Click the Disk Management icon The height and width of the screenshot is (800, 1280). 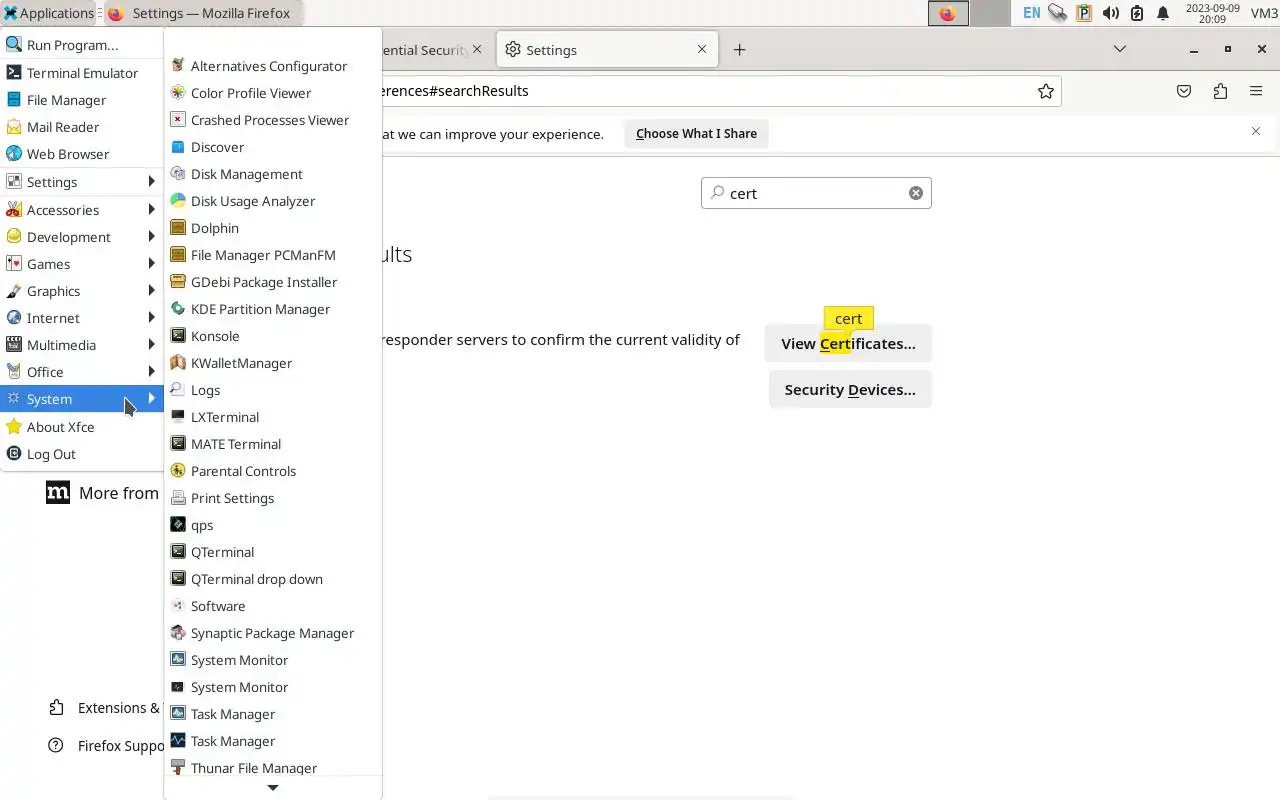click(178, 174)
